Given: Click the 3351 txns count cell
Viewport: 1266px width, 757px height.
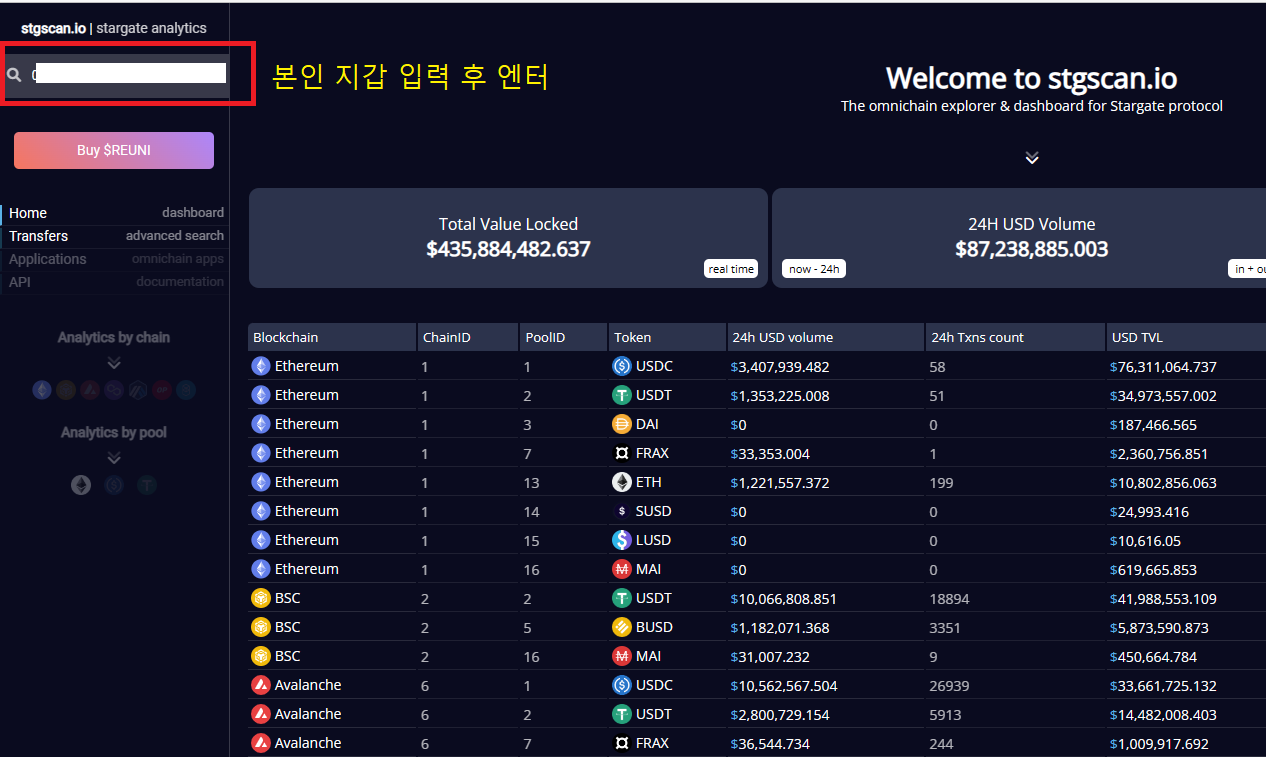Looking at the screenshot, I should [x=945, y=628].
